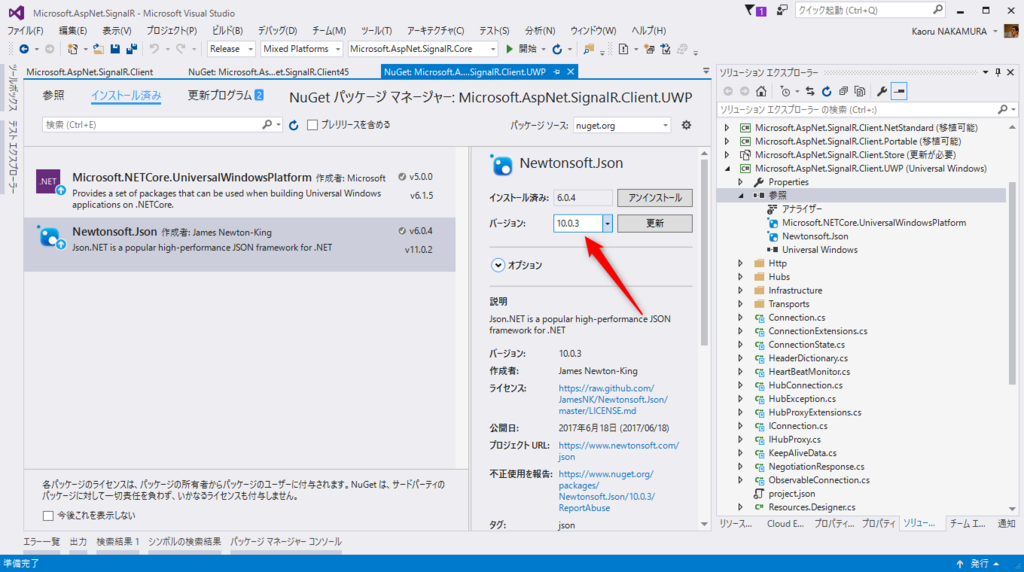1024x572 pixels.
Task: Select project.json in Solution Explorer
Action: coord(791,494)
